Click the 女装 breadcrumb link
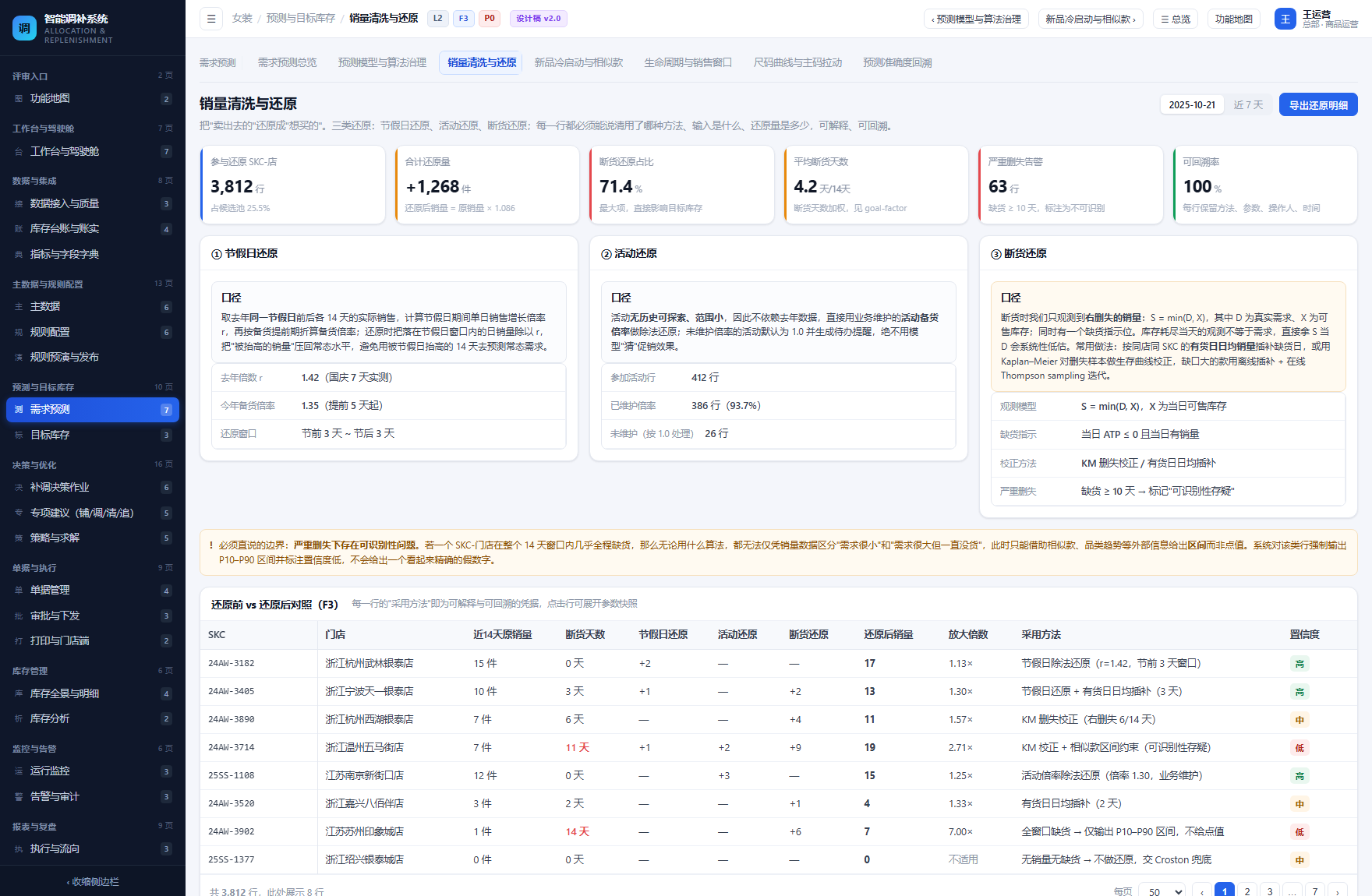 click(242, 19)
